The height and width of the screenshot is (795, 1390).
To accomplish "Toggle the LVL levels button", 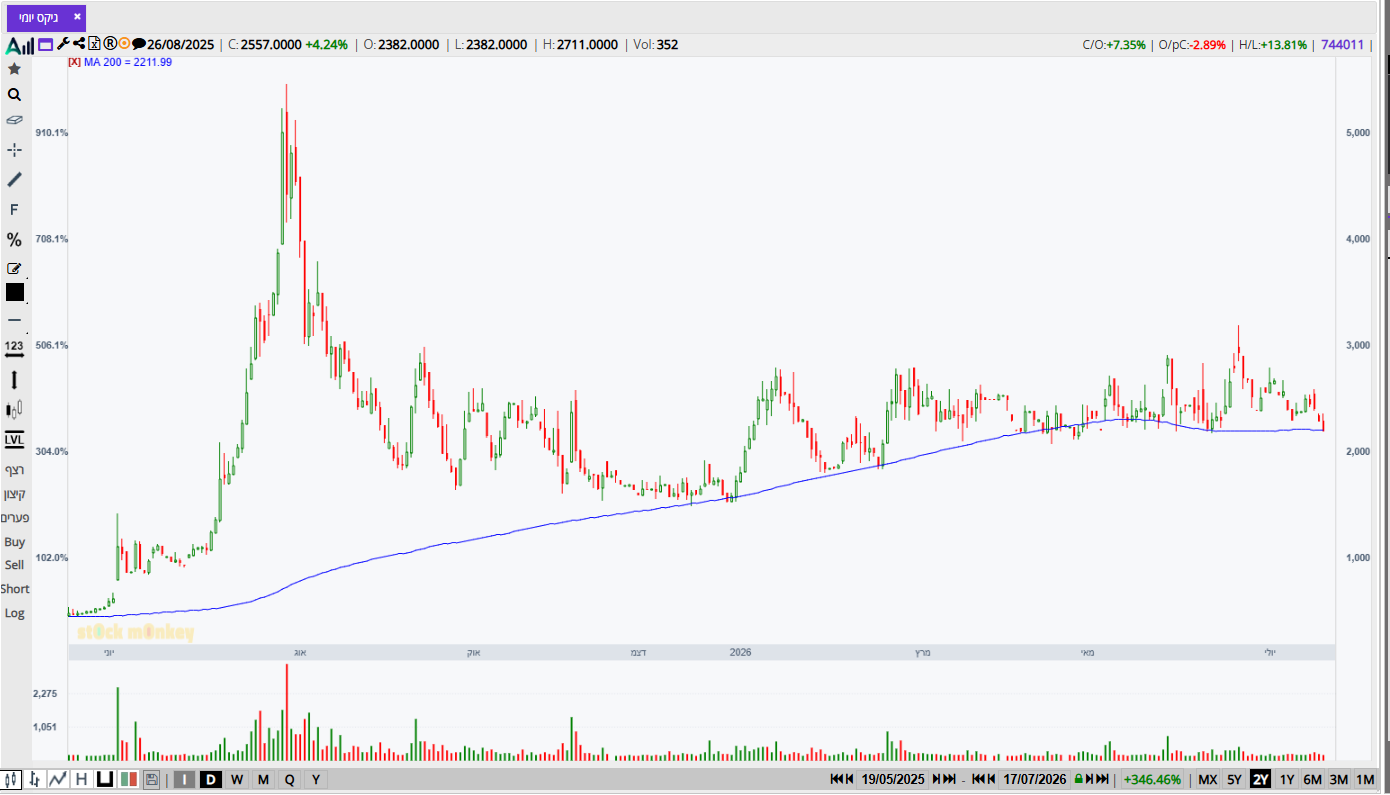I will [x=14, y=439].
